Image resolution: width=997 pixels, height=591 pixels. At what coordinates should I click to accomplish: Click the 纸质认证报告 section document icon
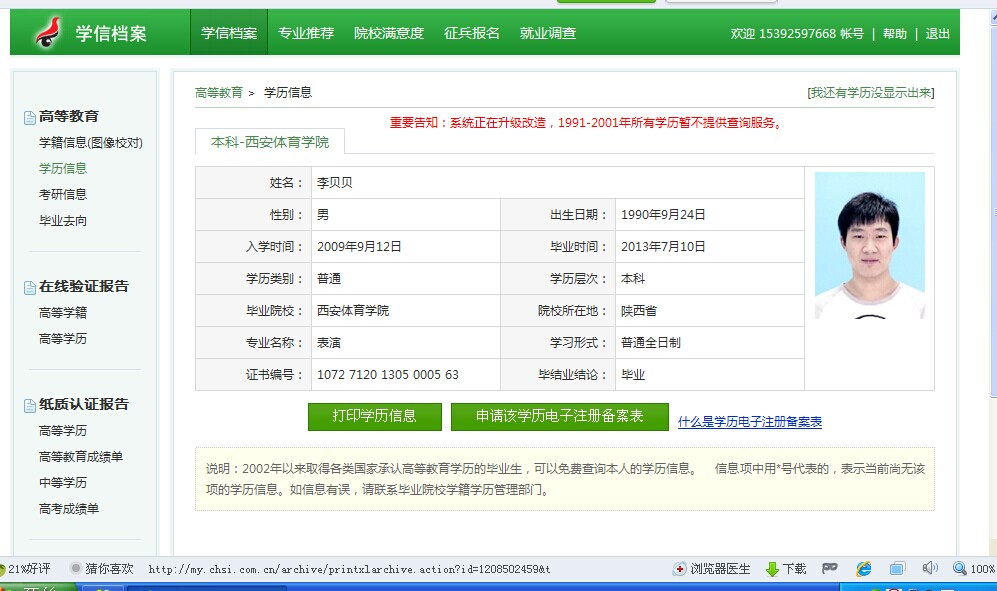coord(29,405)
